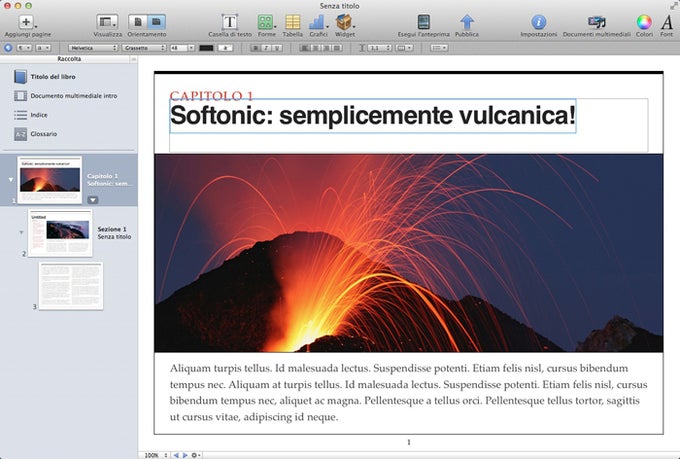Go to the previous page arrow

click(x=176, y=455)
